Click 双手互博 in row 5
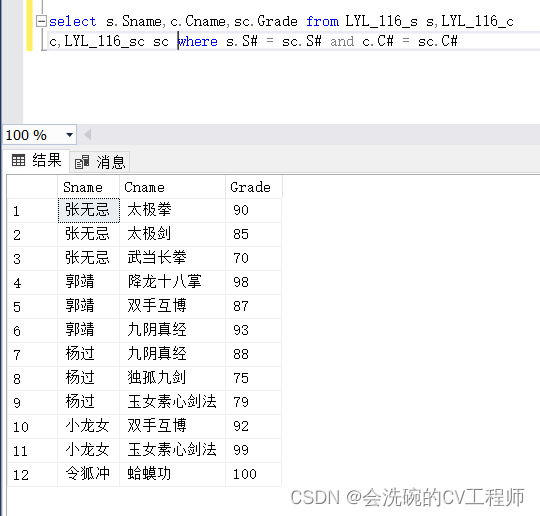 coord(173,306)
